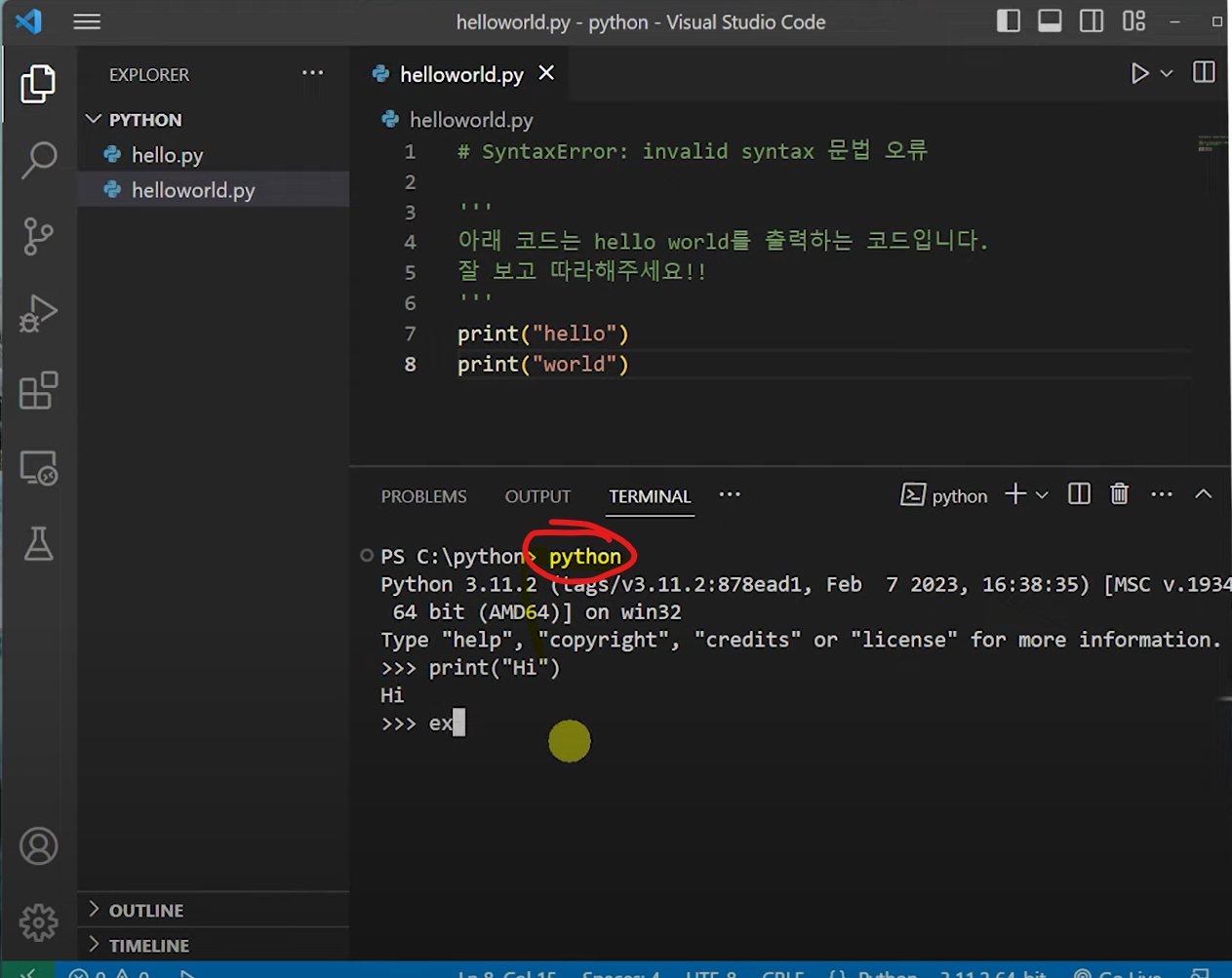Show more panel tabs via ellipsis
The height and width of the screenshot is (978, 1232).
point(730,494)
